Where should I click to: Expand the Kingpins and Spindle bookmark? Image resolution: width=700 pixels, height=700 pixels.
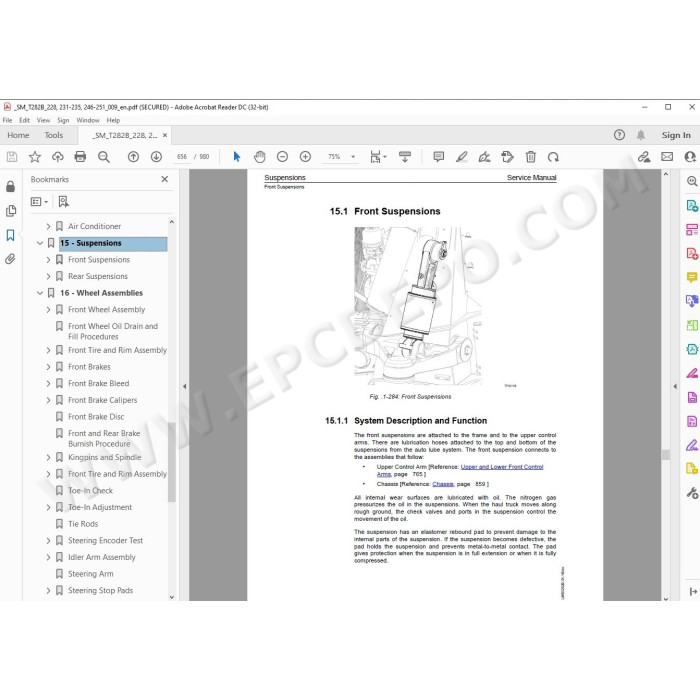coord(48,458)
